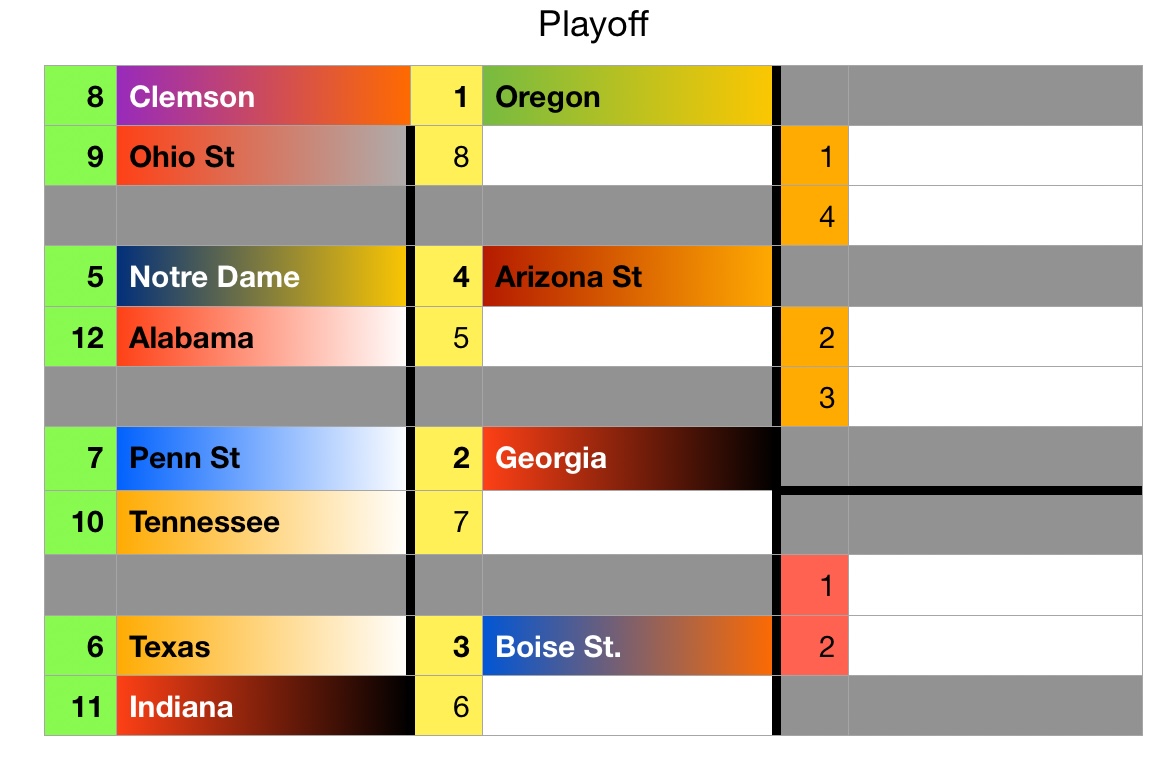Viewport: 1170px width, 769px height.
Task: Select the Clemson team cell
Action: point(263,96)
